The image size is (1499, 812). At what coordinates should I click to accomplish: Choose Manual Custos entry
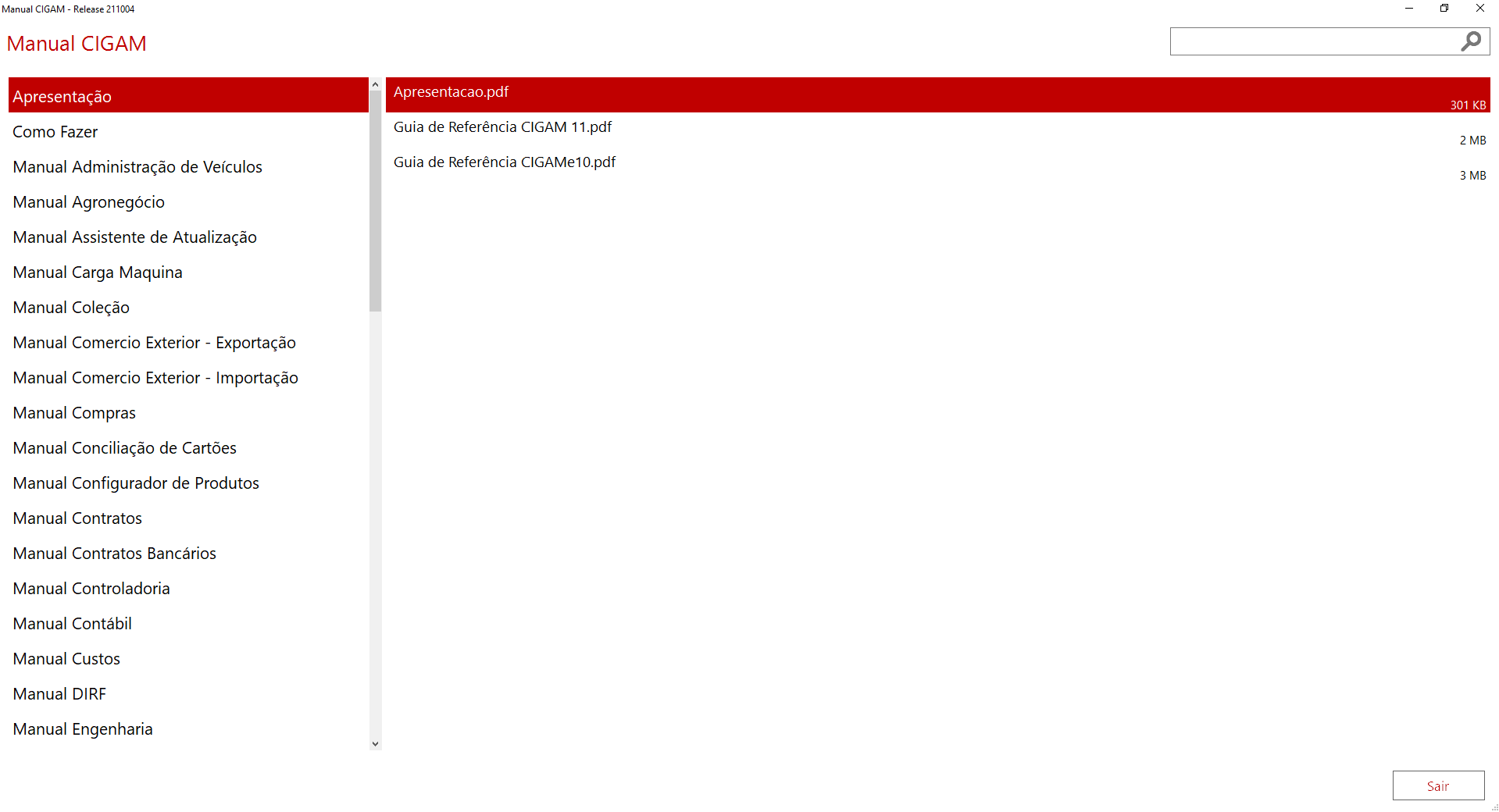188,658
